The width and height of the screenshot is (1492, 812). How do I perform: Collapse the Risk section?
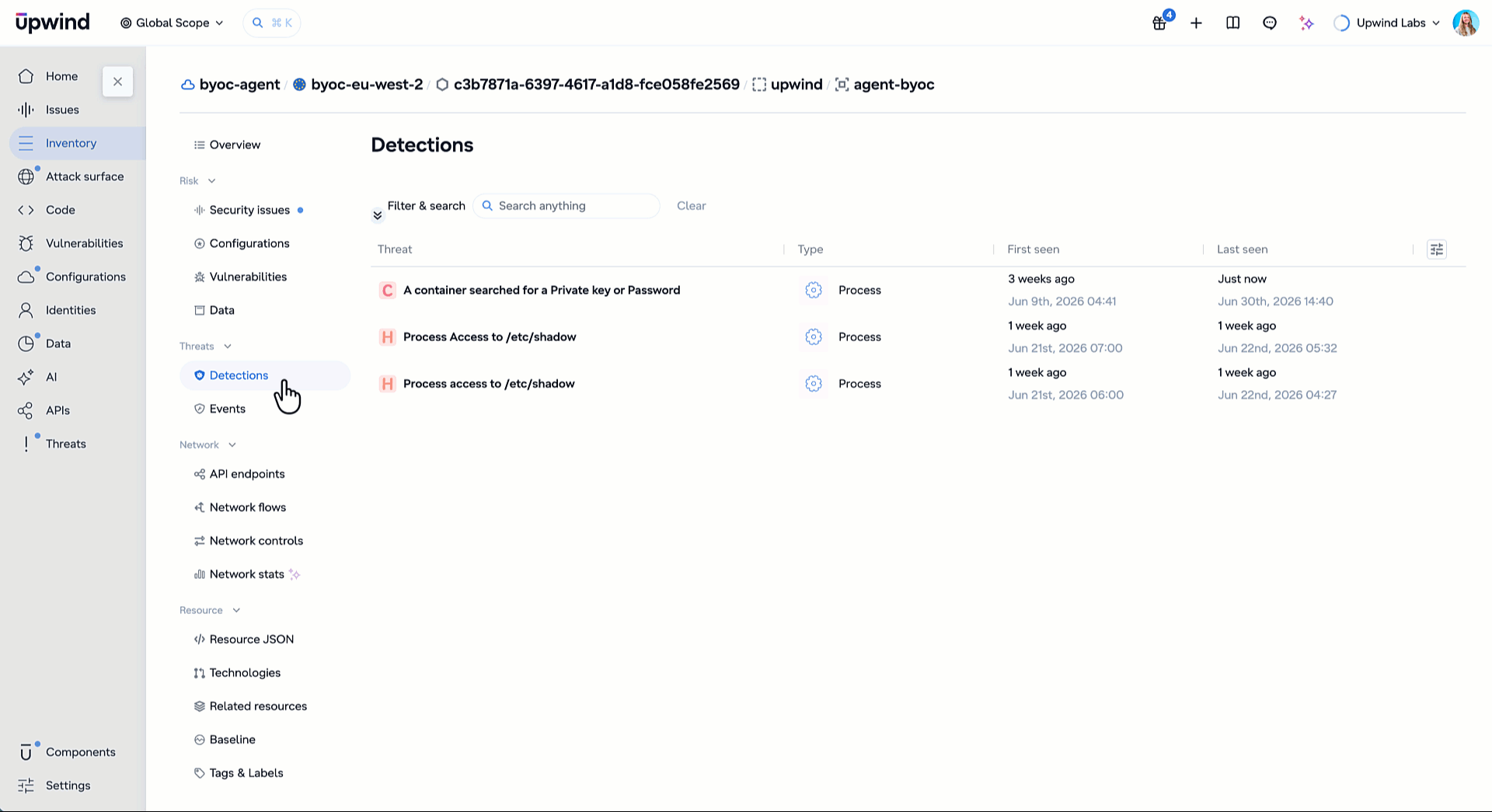[211, 181]
